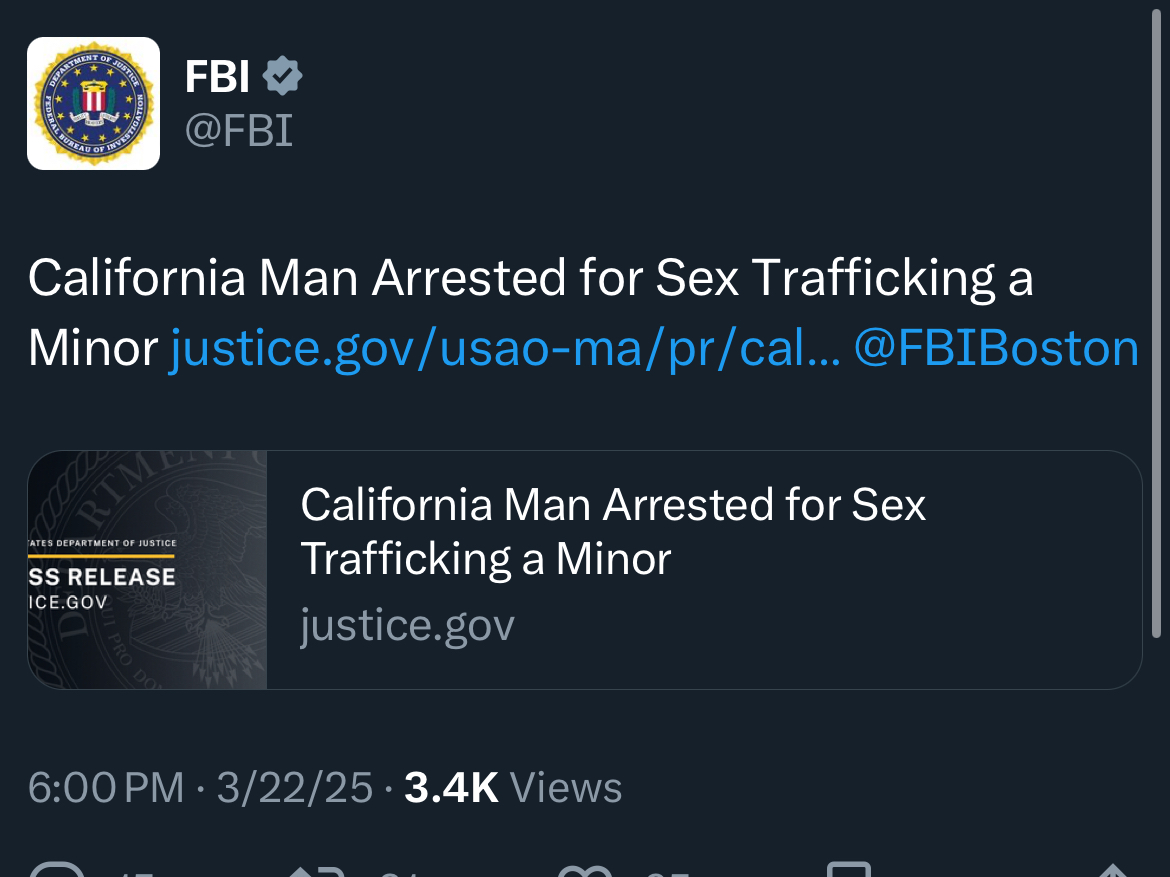Open the Department of Justice press release thumbnail
This screenshot has width=1170, height=877.
coord(148,569)
